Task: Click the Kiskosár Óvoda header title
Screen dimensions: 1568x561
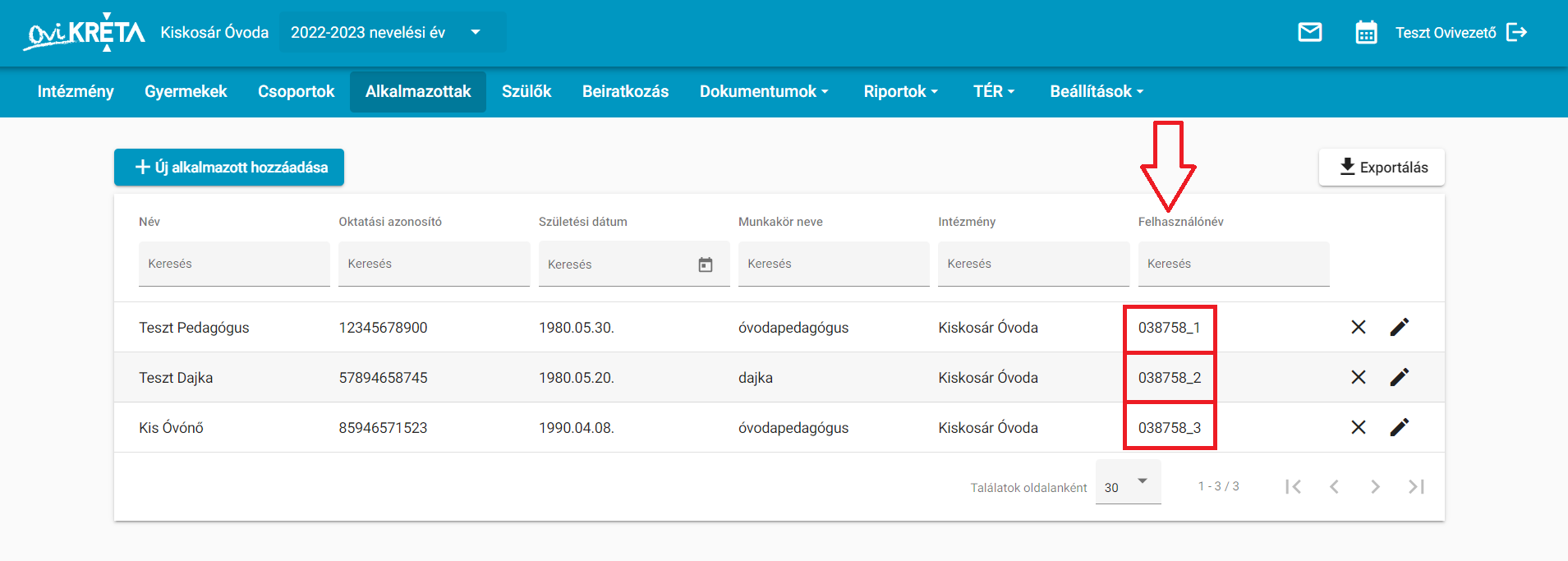Action: (x=214, y=32)
